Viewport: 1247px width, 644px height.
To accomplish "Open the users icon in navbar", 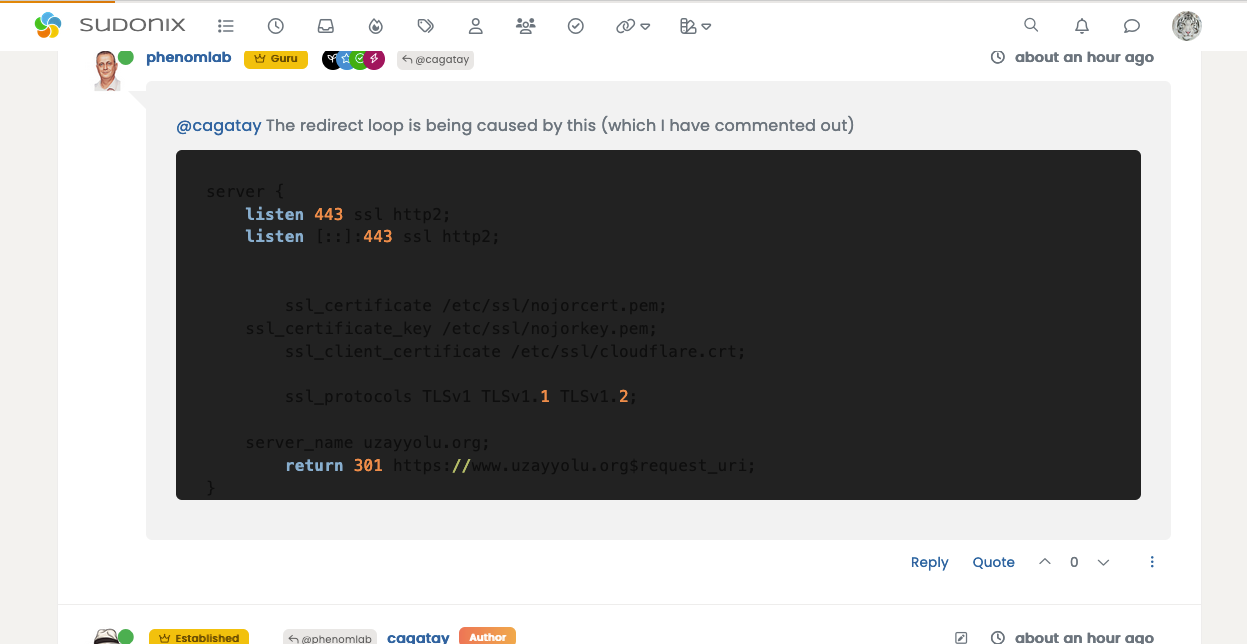I will (x=476, y=27).
